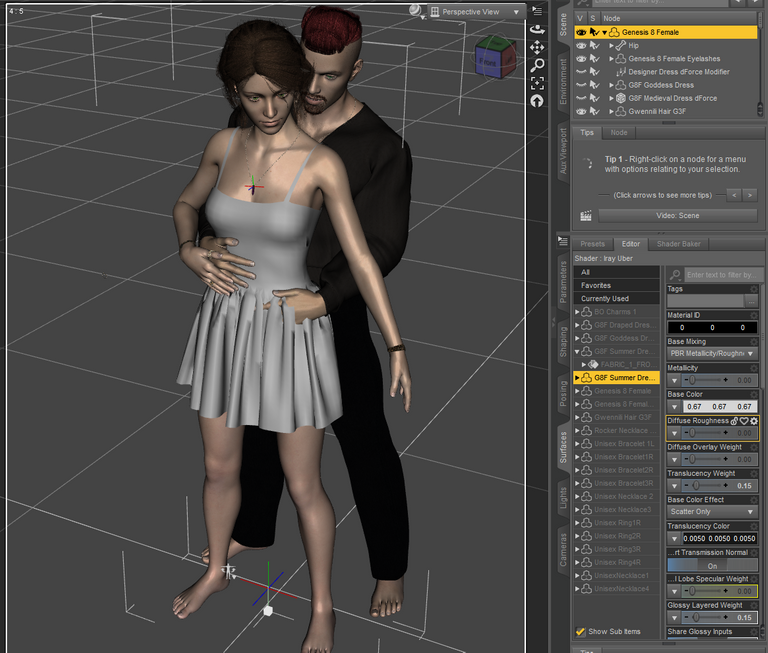Show the next tip arrow

(x=749, y=195)
